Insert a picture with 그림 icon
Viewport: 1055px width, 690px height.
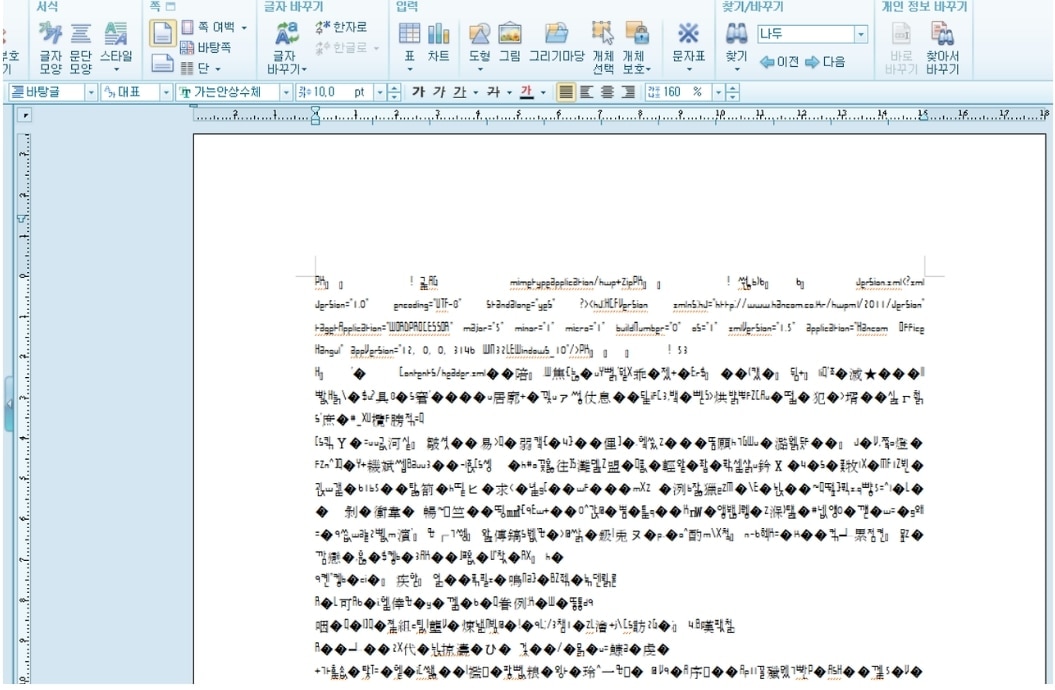(509, 43)
